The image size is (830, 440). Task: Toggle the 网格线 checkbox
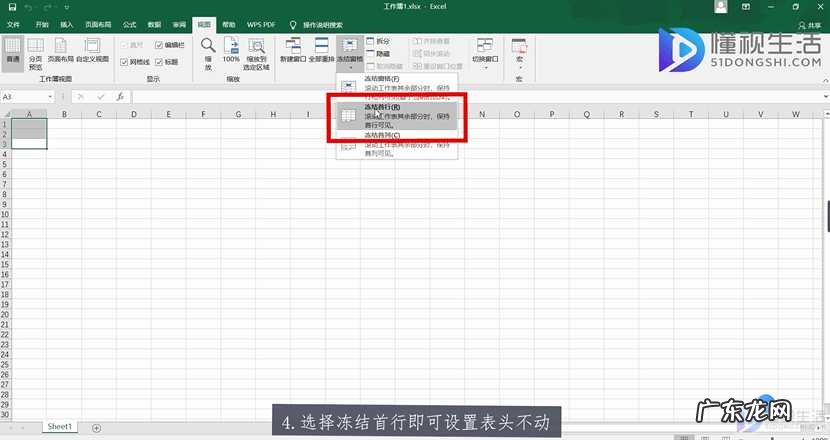click(135, 62)
